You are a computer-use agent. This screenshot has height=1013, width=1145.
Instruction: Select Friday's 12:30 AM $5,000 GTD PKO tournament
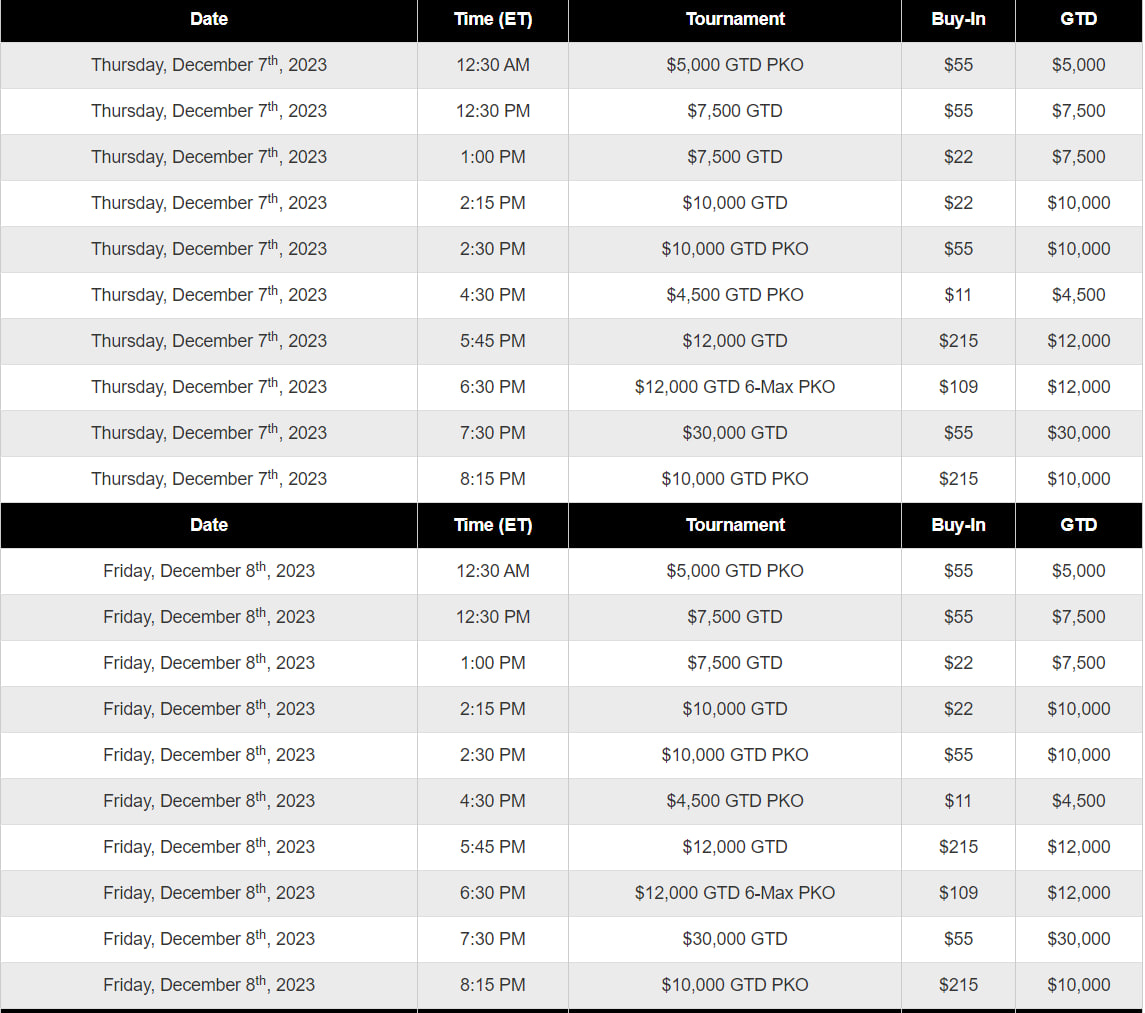(735, 571)
